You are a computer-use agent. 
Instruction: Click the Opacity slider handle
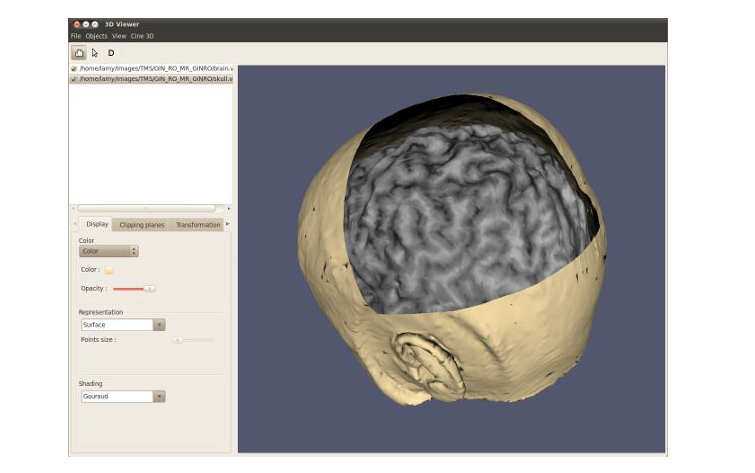coord(149,288)
